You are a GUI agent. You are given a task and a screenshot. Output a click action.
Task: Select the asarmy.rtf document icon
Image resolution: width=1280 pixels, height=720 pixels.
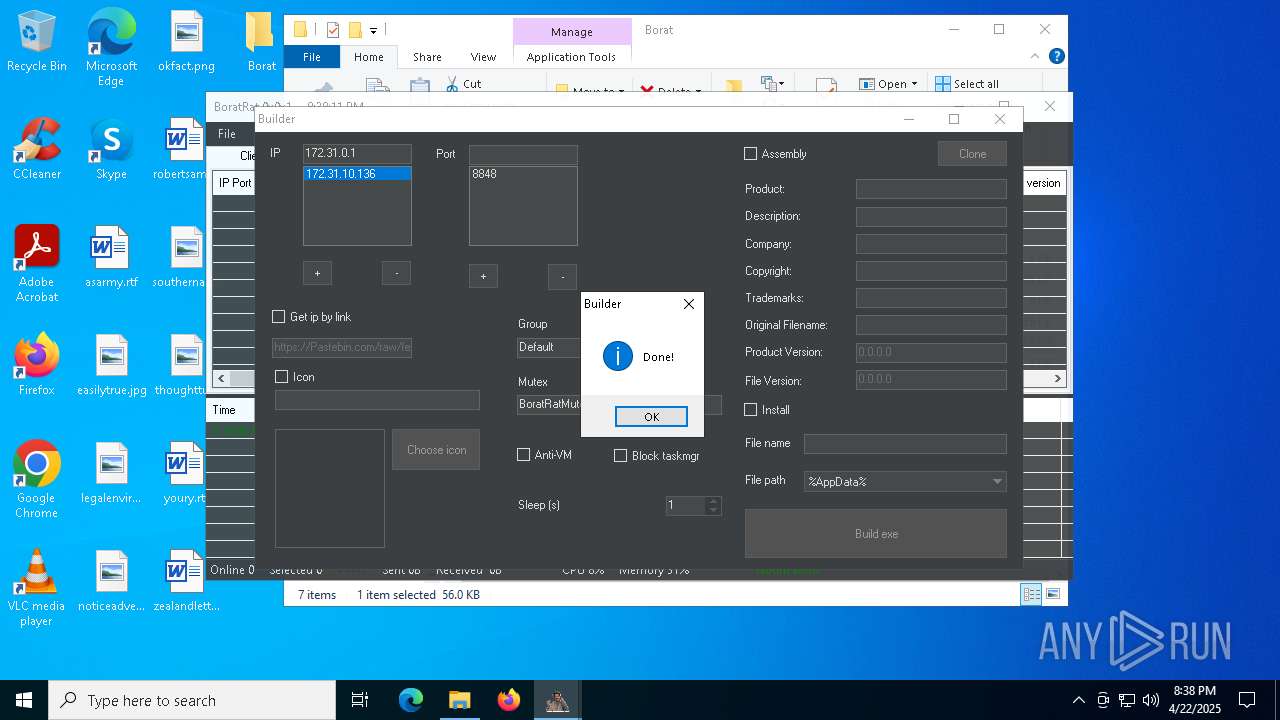point(111,258)
